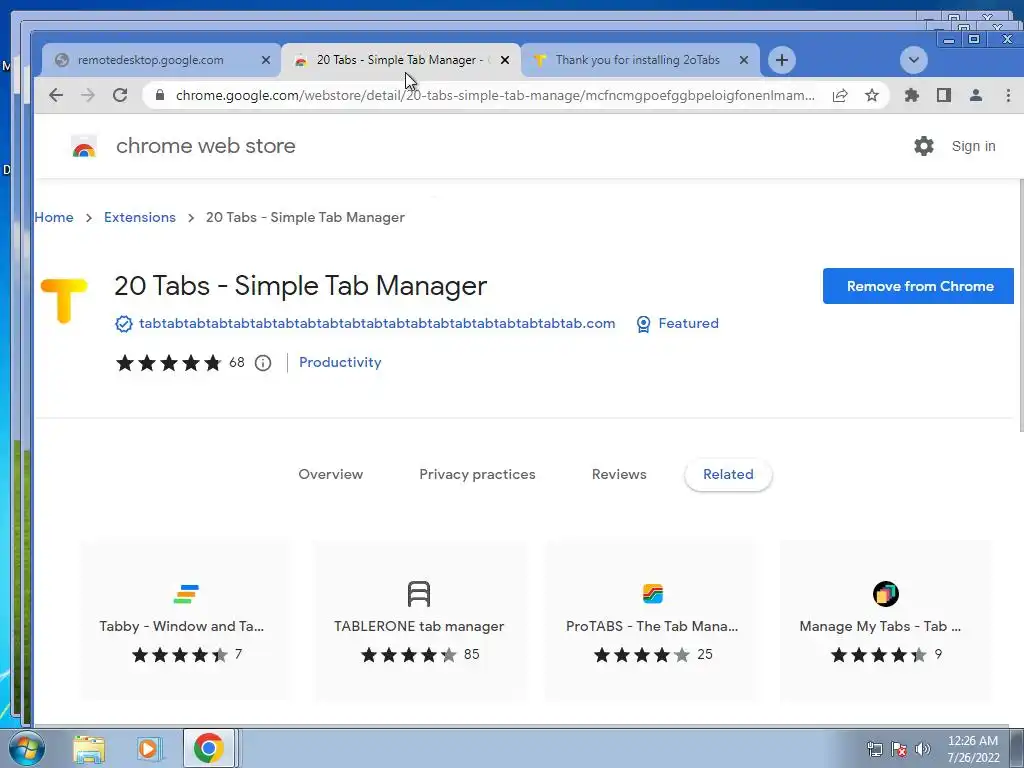Go to Home in the breadcrumb
1024x768 pixels.
[54, 217]
